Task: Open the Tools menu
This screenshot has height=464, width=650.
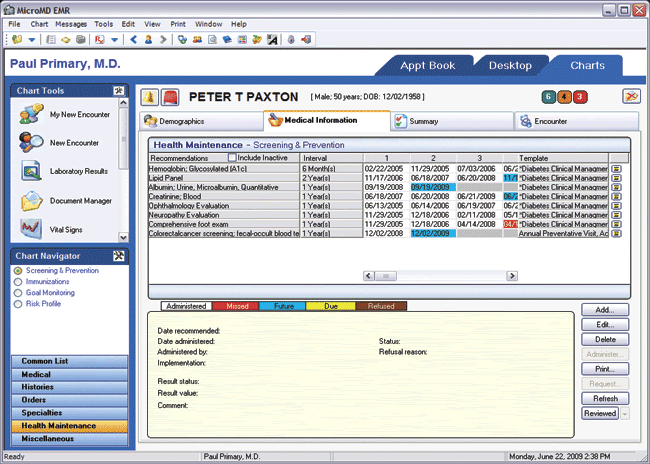Action: tap(103, 24)
